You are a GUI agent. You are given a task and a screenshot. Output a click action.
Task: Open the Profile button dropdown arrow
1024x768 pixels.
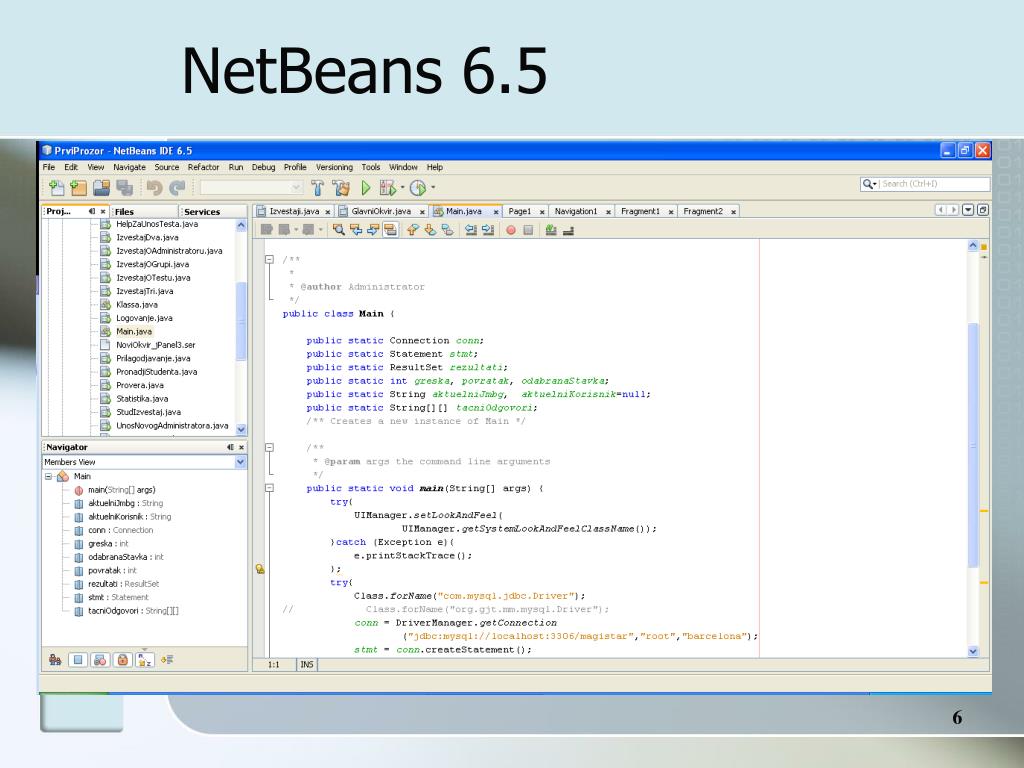432,188
